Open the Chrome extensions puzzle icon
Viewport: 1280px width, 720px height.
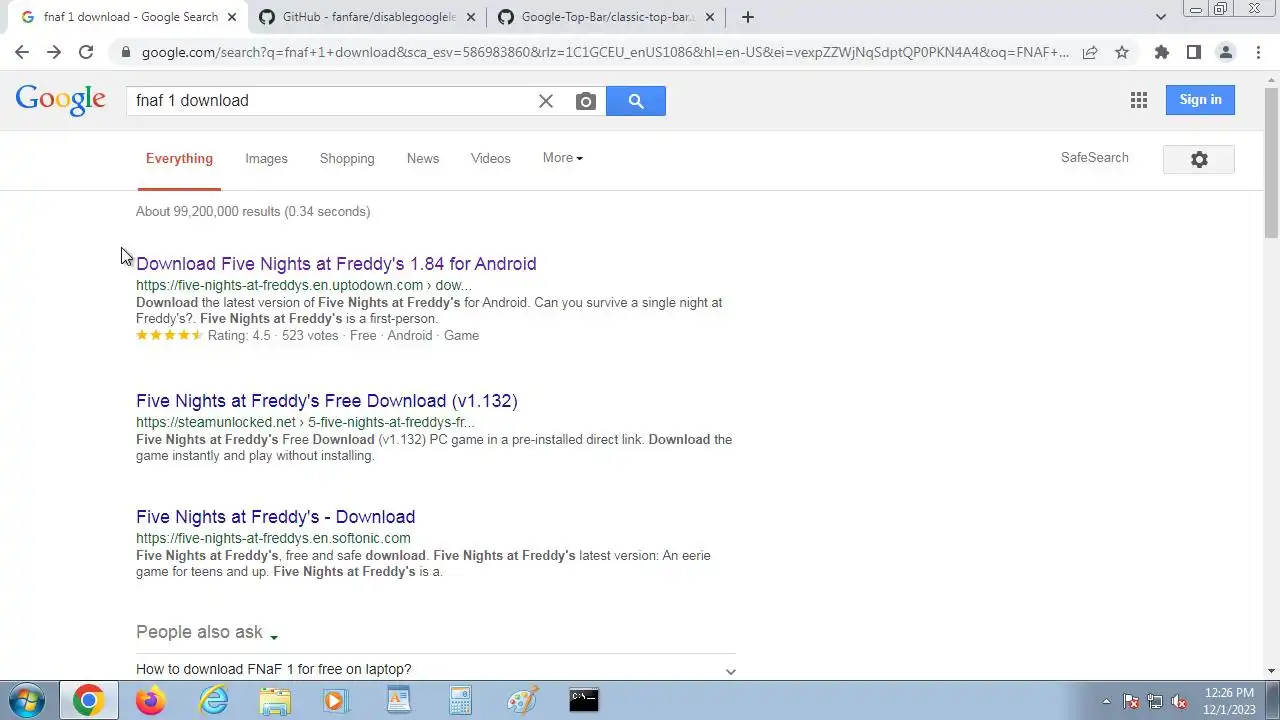tap(1161, 52)
